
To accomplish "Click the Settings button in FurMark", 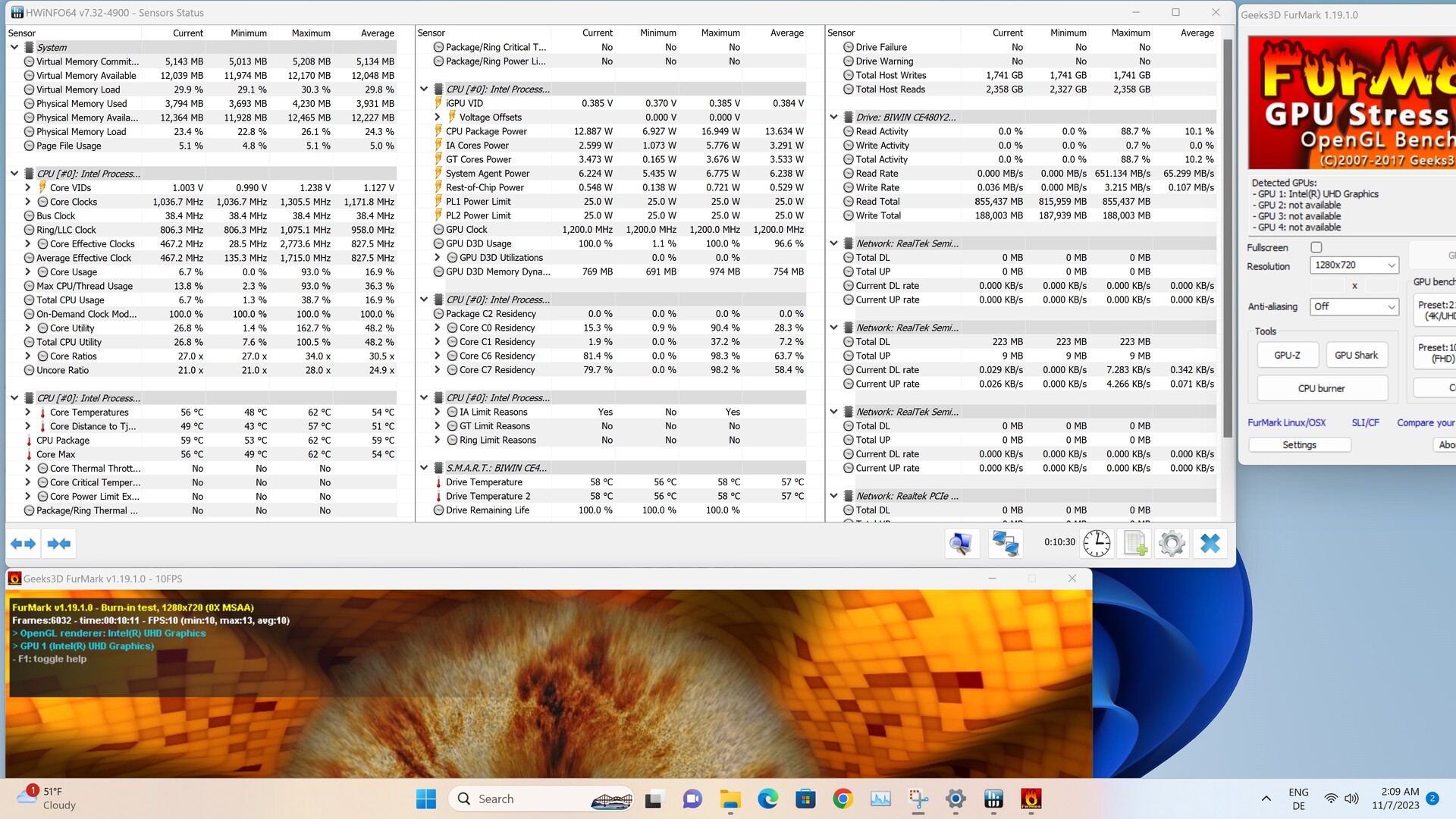I will coord(1299,445).
